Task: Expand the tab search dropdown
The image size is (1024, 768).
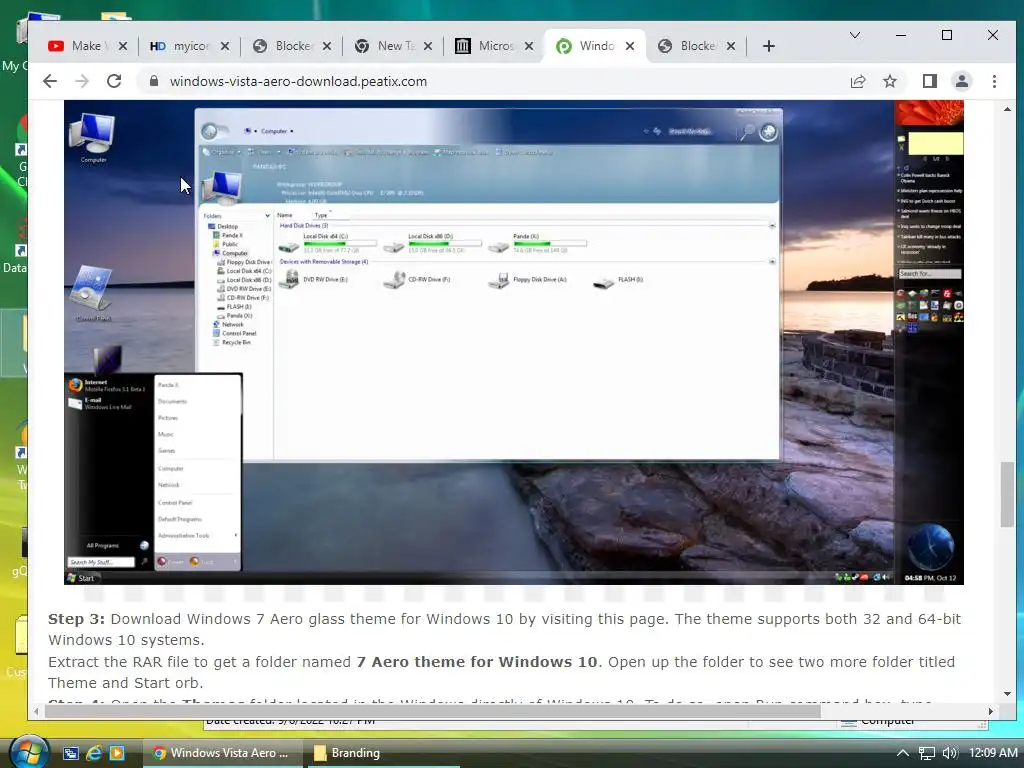Action: coord(854,35)
